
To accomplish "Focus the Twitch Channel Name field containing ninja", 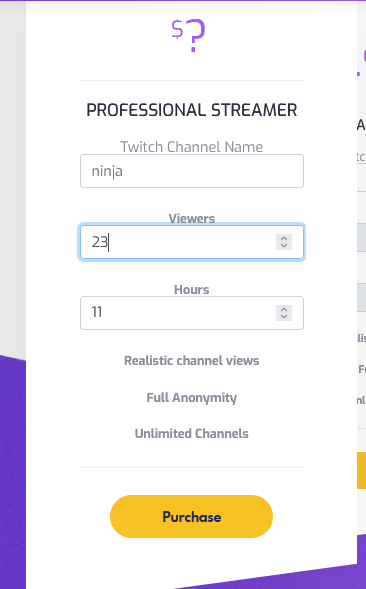I will point(192,171).
